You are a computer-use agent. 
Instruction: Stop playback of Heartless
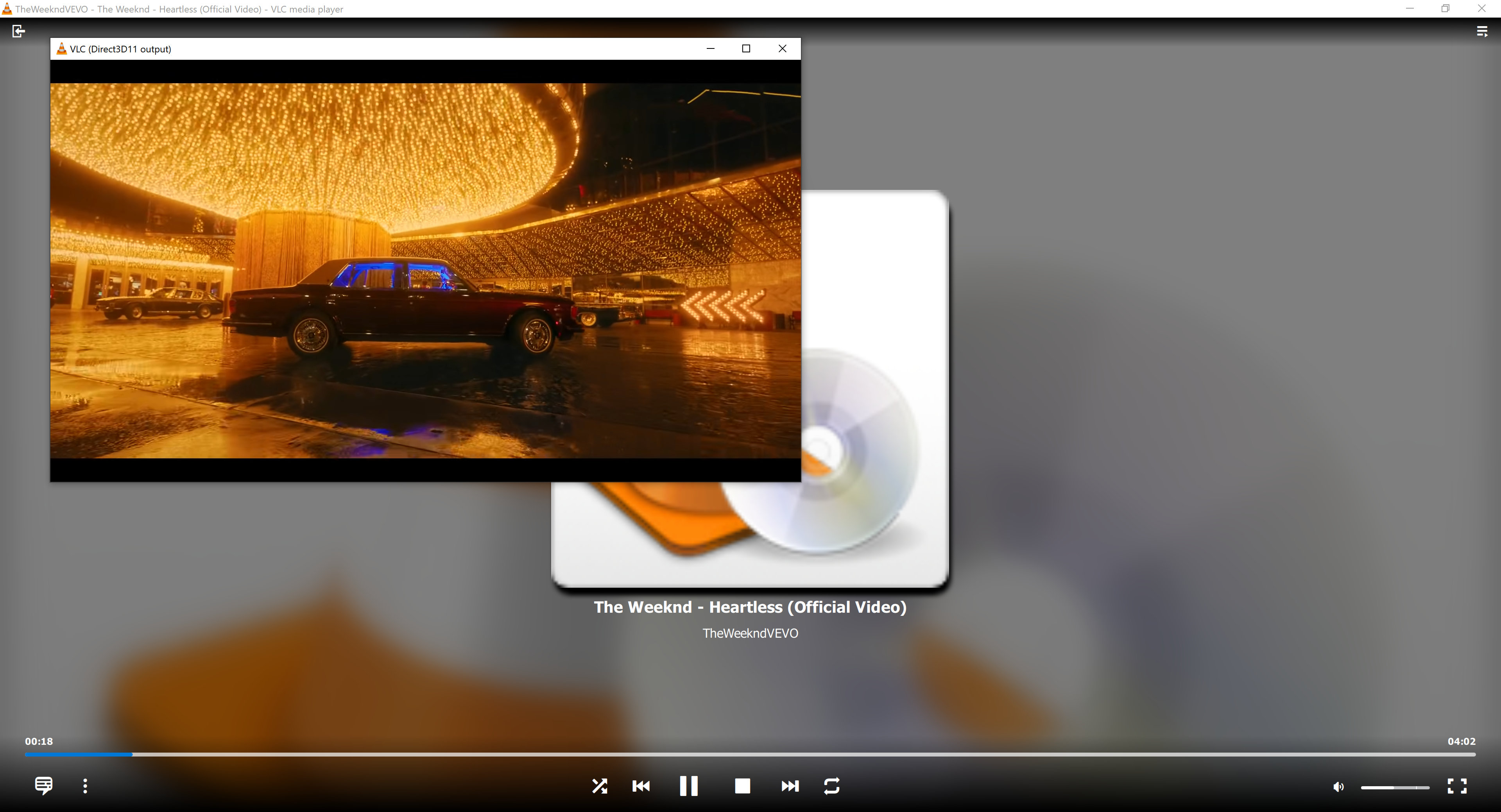point(742,786)
